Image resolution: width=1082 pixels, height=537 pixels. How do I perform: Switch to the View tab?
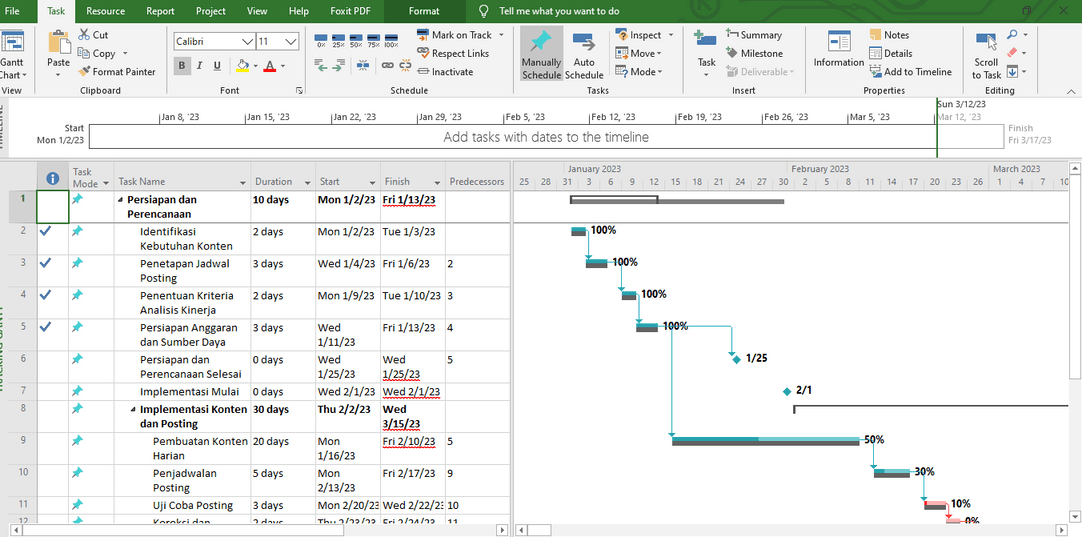pyautogui.click(x=257, y=11)
